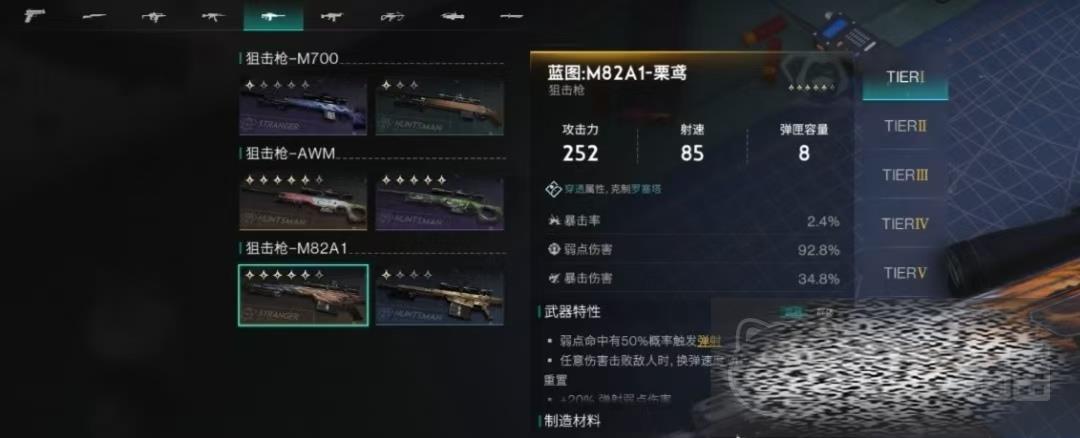Choose the pink AWM blueprint thumbnail
1080x438 pixels.
pyautogui.click(x=303, y=201)
